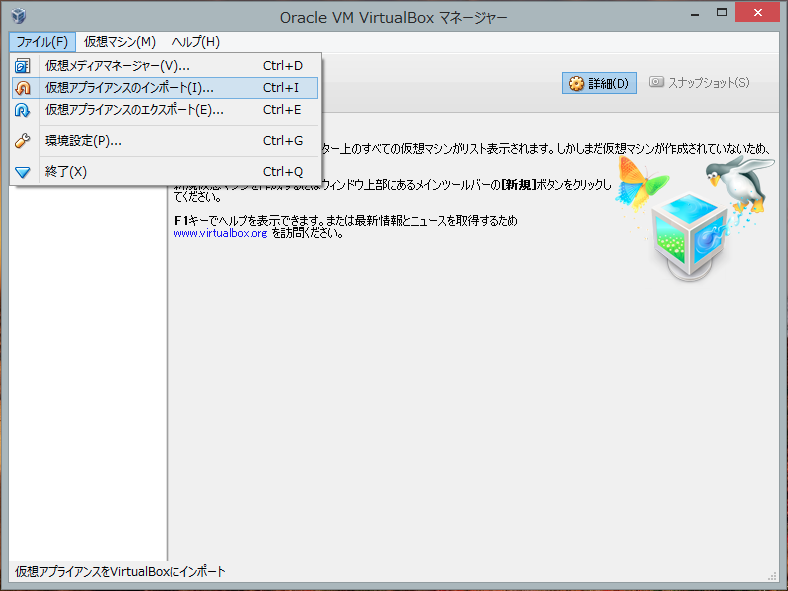
Task: Select 終了(X) to quit VirtualBox
Action: (x=165, y=172)
